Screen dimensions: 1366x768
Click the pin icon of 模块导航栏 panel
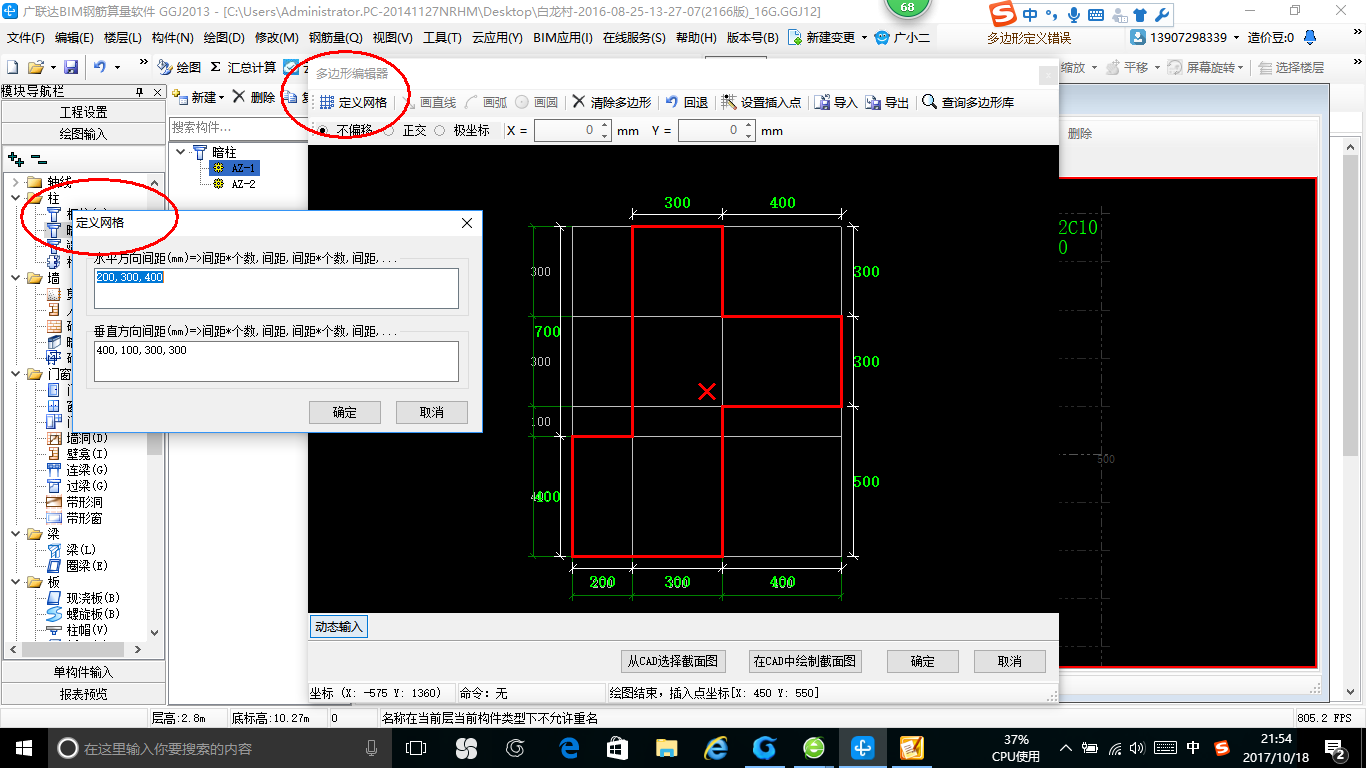(x=139, y=91)
